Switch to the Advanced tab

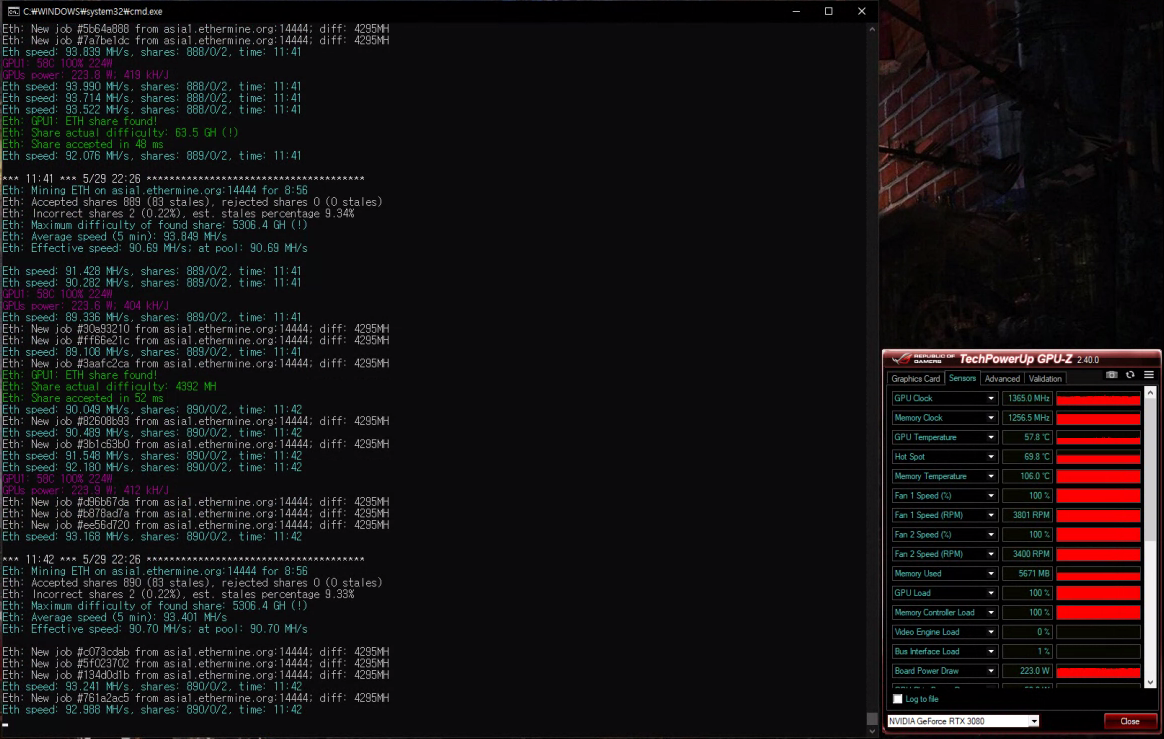1002,379
